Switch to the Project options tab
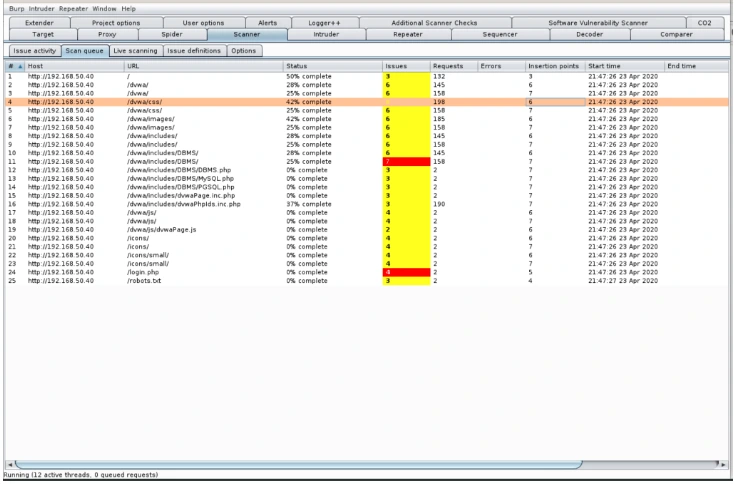The height and width of the screenshot is (484, 734). [116, 22]
